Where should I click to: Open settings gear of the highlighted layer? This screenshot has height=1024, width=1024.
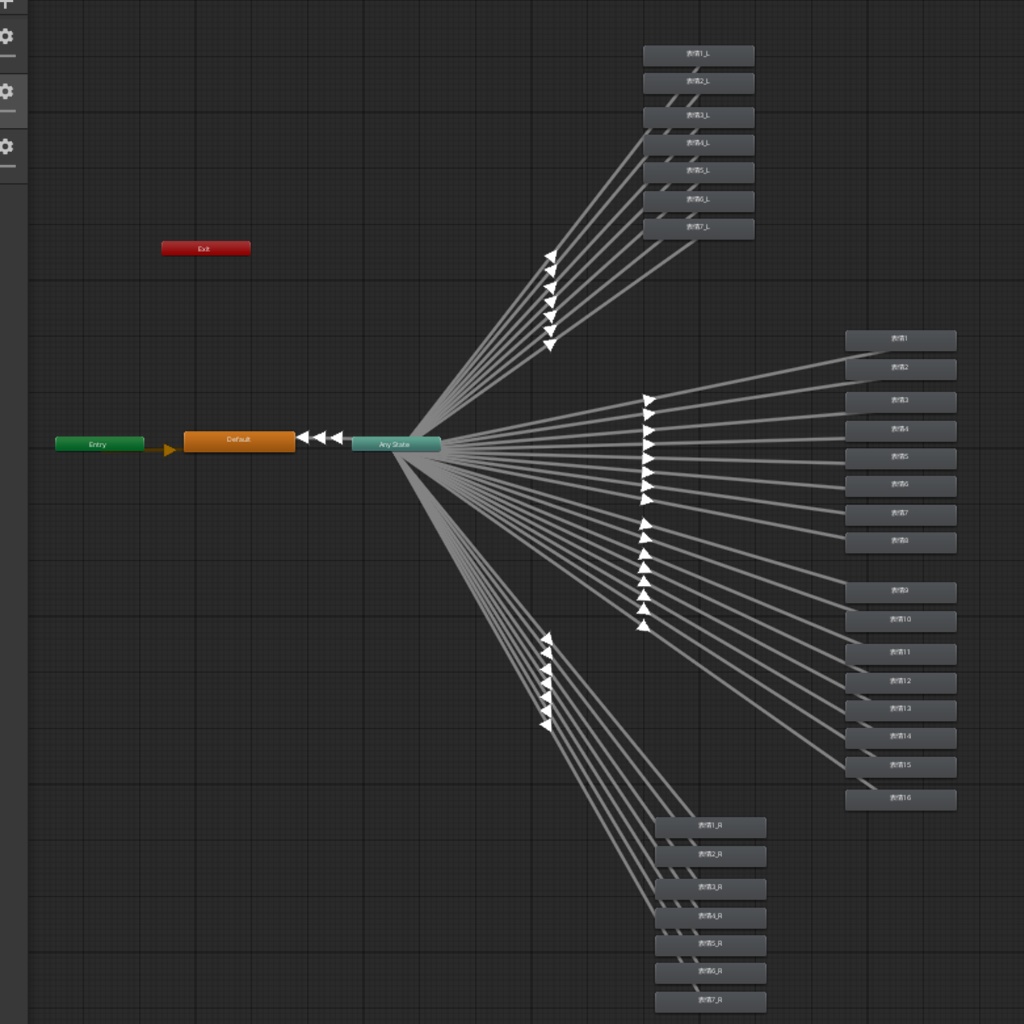click(6, 91)
